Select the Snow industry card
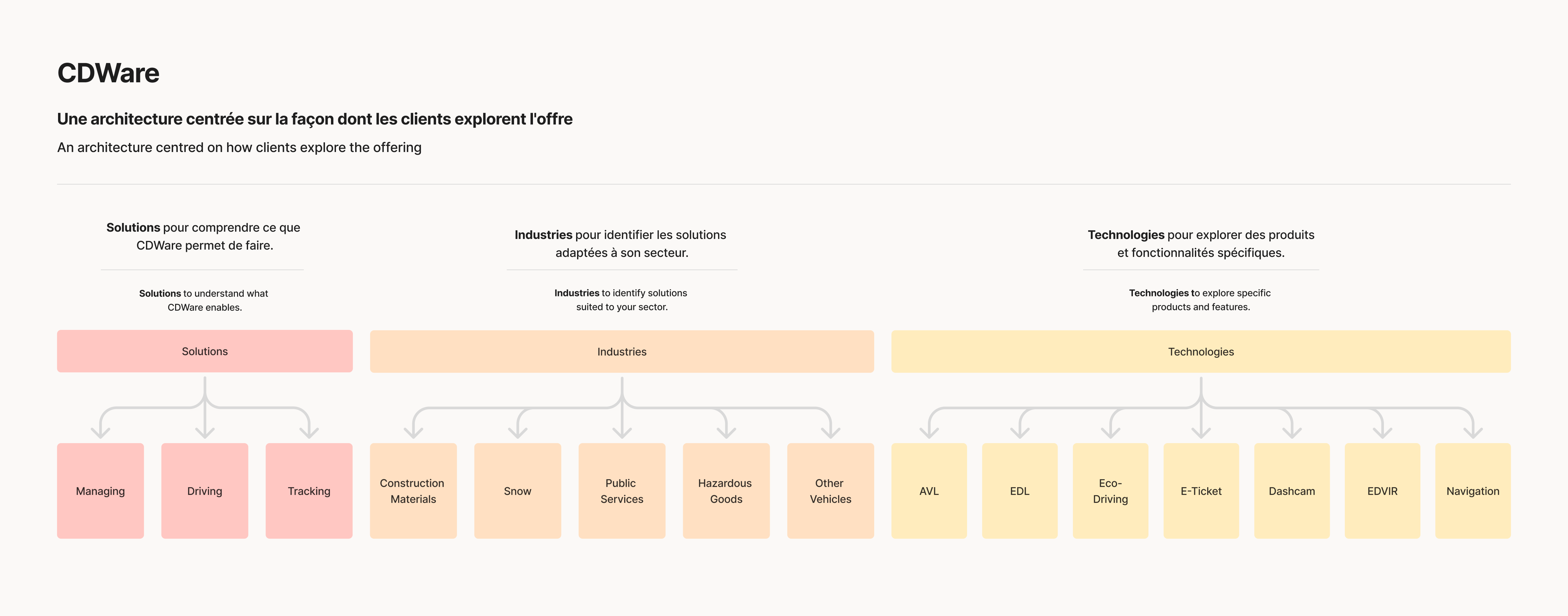Image resolution: width=1568 pixels, height=616 pixels. tap(517, 491)
